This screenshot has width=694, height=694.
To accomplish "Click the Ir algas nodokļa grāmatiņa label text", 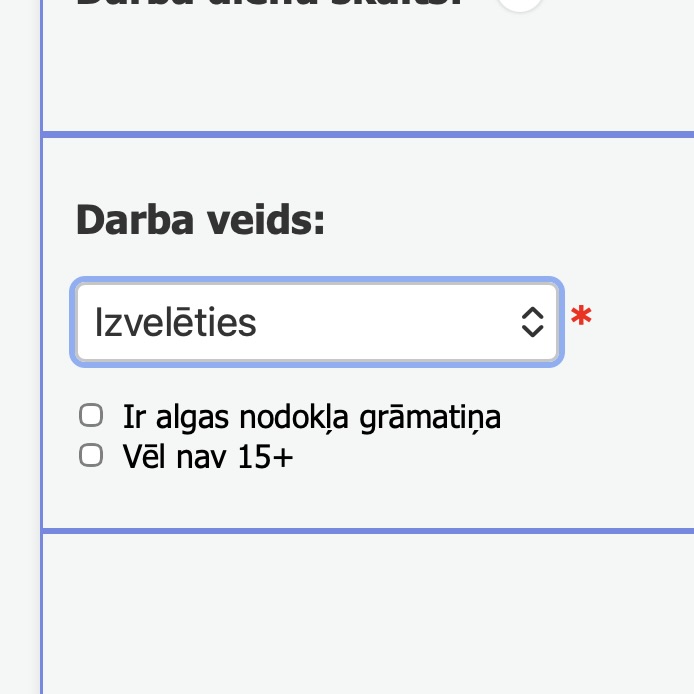I will coord(312,417).
